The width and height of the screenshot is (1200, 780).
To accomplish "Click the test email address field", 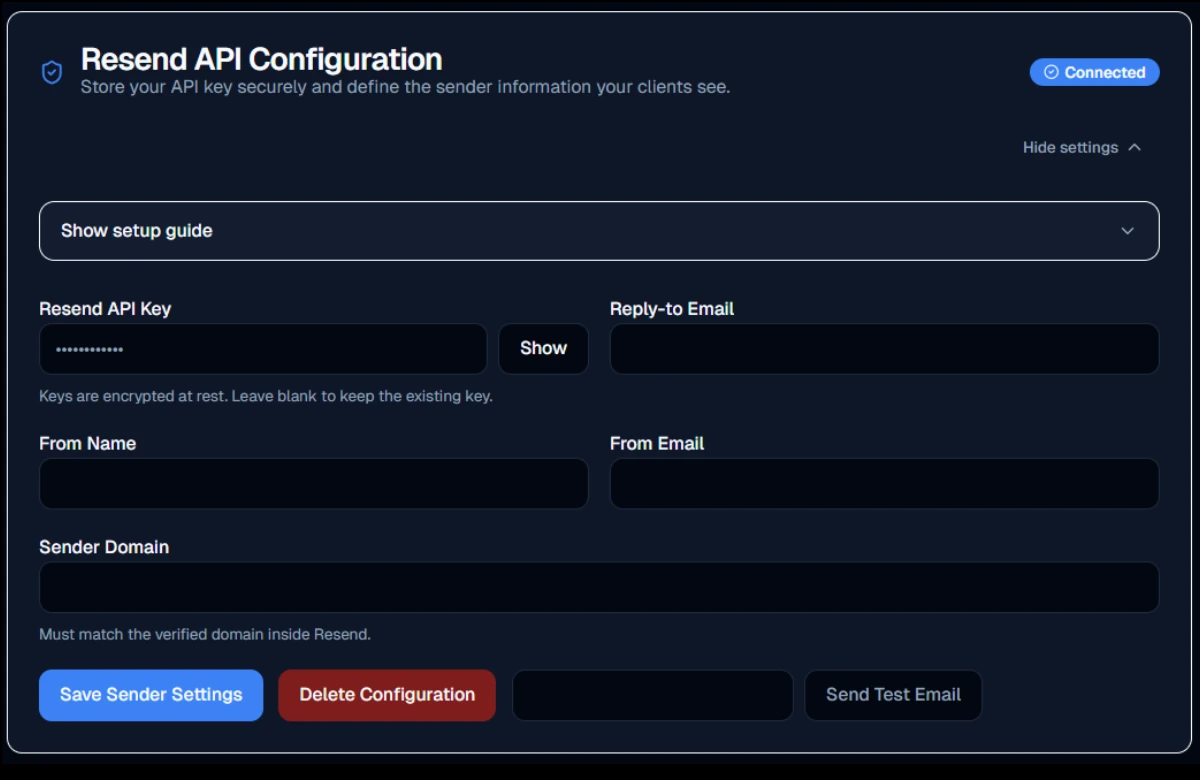I will coord(652,694).
